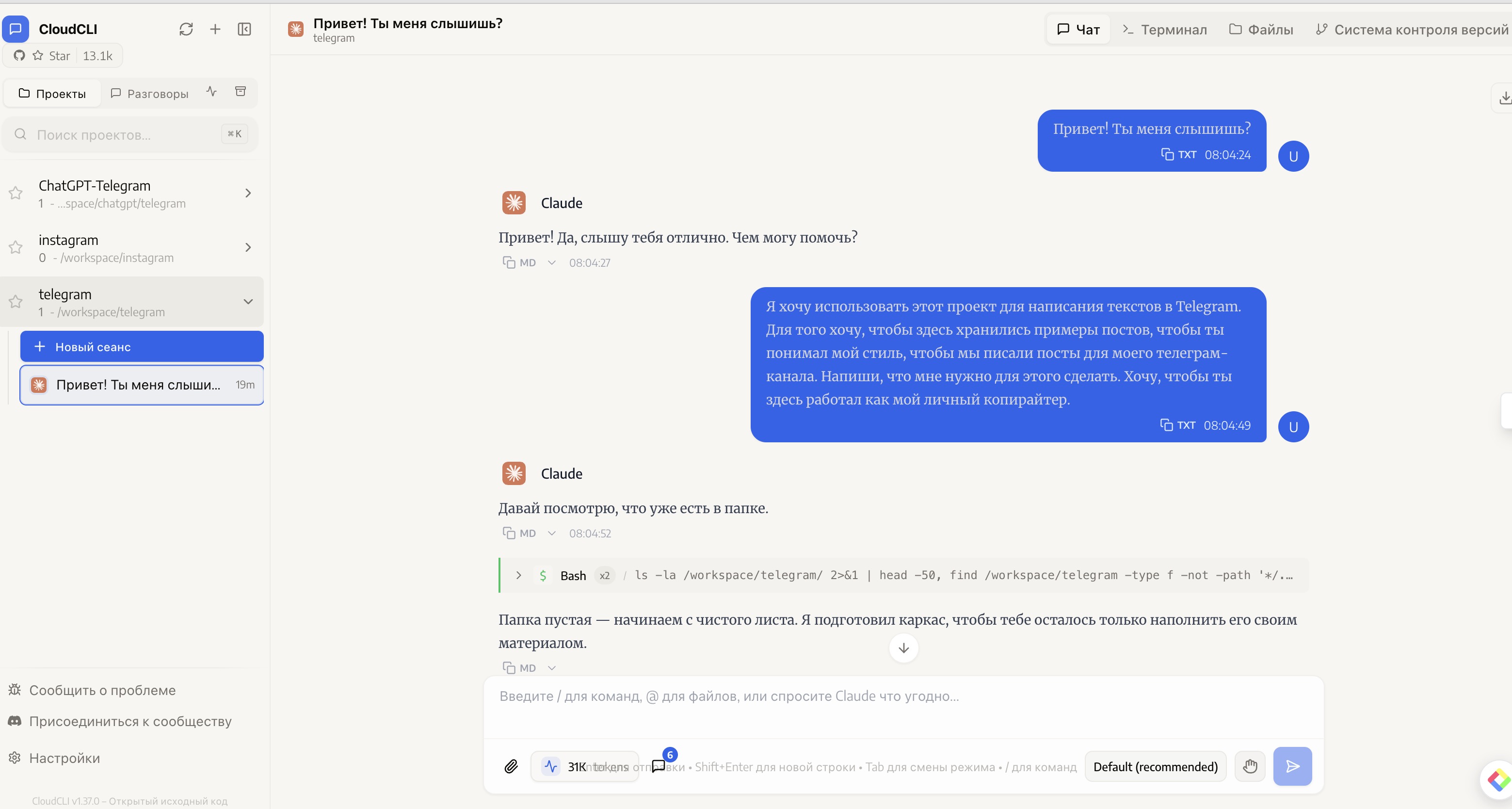This screenshot has width=1512, height=809.
Task: Copy long user message as TXT
Action: [1178, 425]
